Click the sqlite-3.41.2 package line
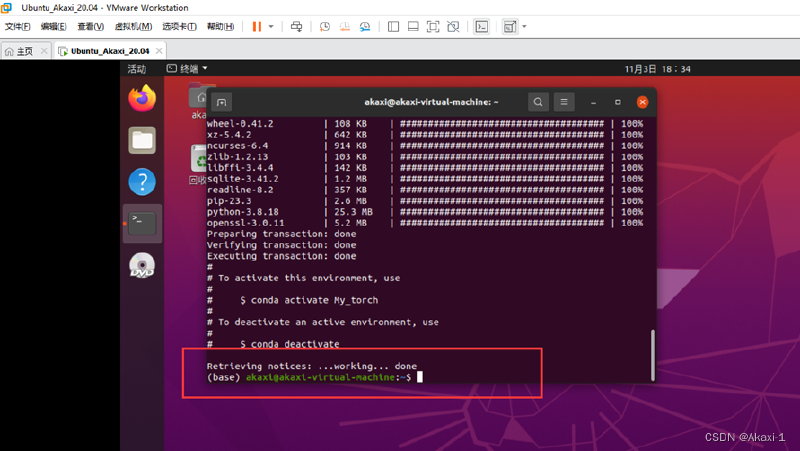The image size is (800, 451). (x=424, y=179)
